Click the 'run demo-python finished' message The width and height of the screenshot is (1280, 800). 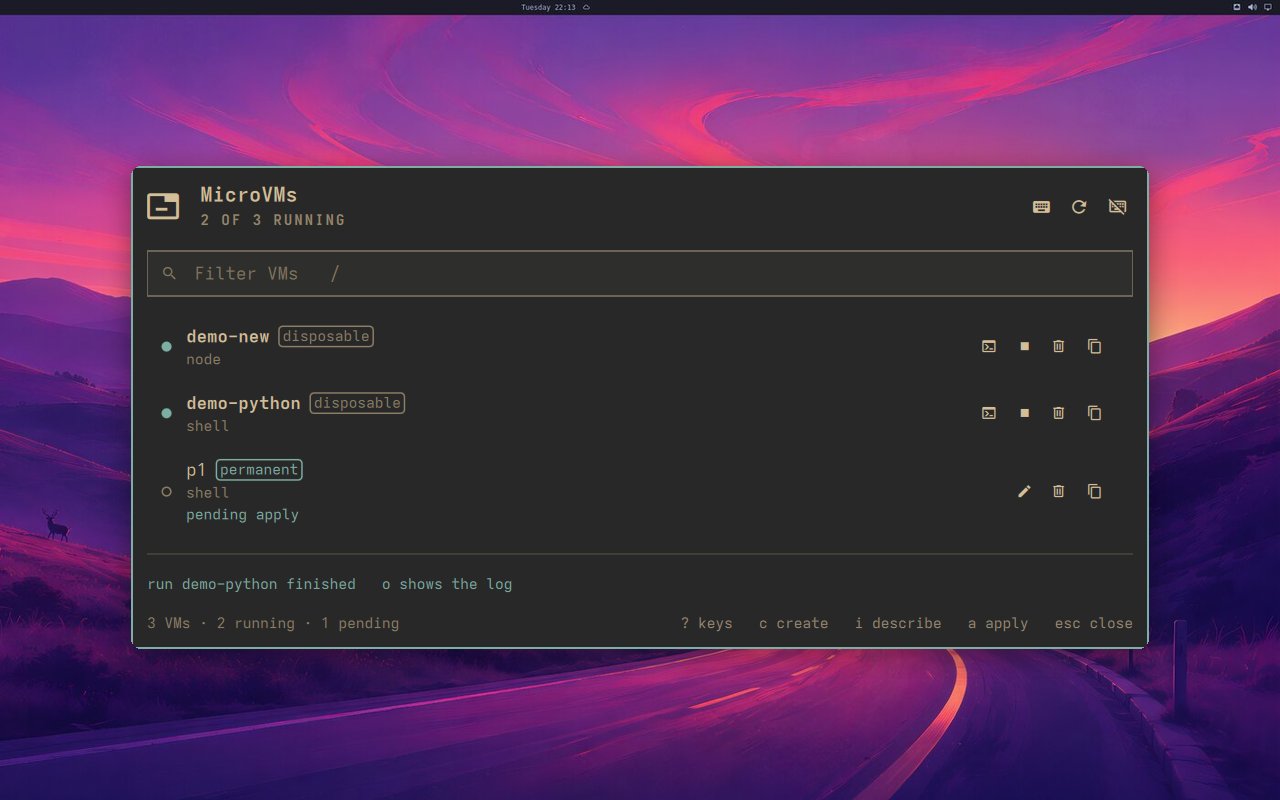click(x=251, y=584)
